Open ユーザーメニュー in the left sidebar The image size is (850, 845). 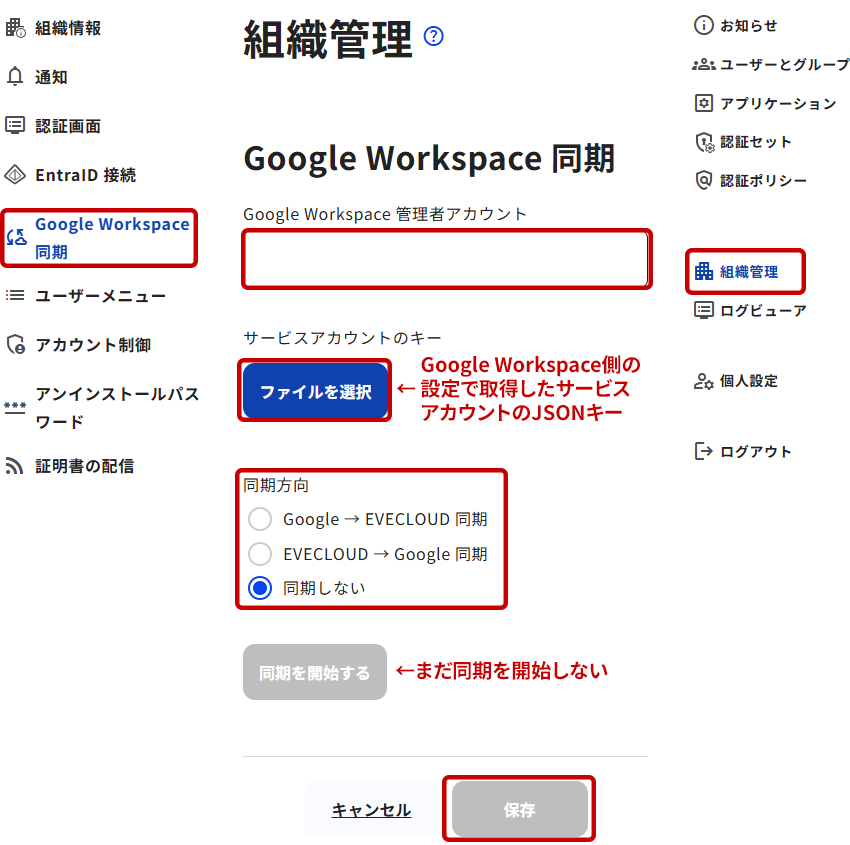[x=100, y=296]
